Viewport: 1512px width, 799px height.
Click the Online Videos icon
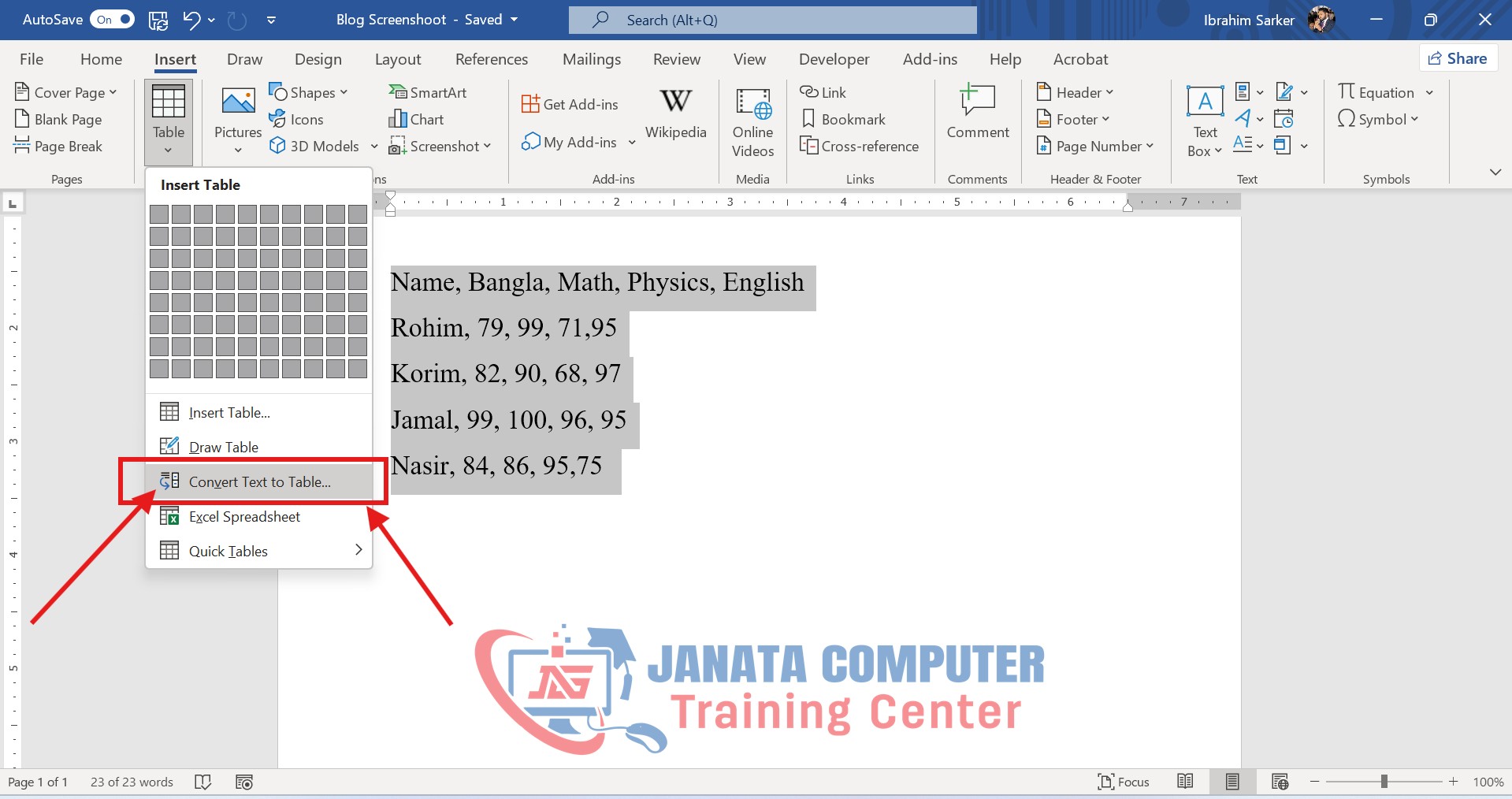pyautogui.click(x=752, y=104)
